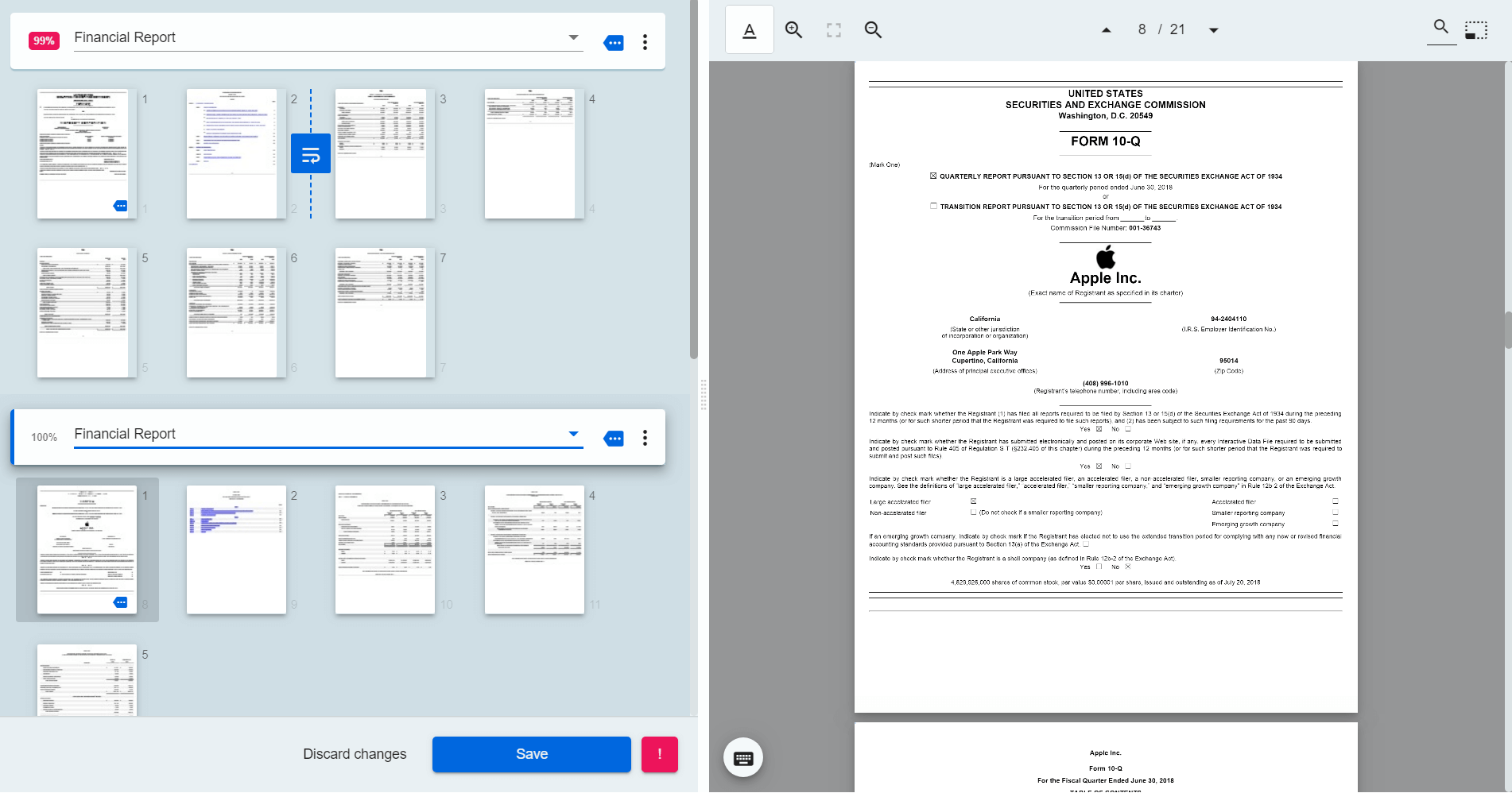Expand the second Financial Report type dropdown
This screenshot has height=793, width=1512.
tap(573, 434)
